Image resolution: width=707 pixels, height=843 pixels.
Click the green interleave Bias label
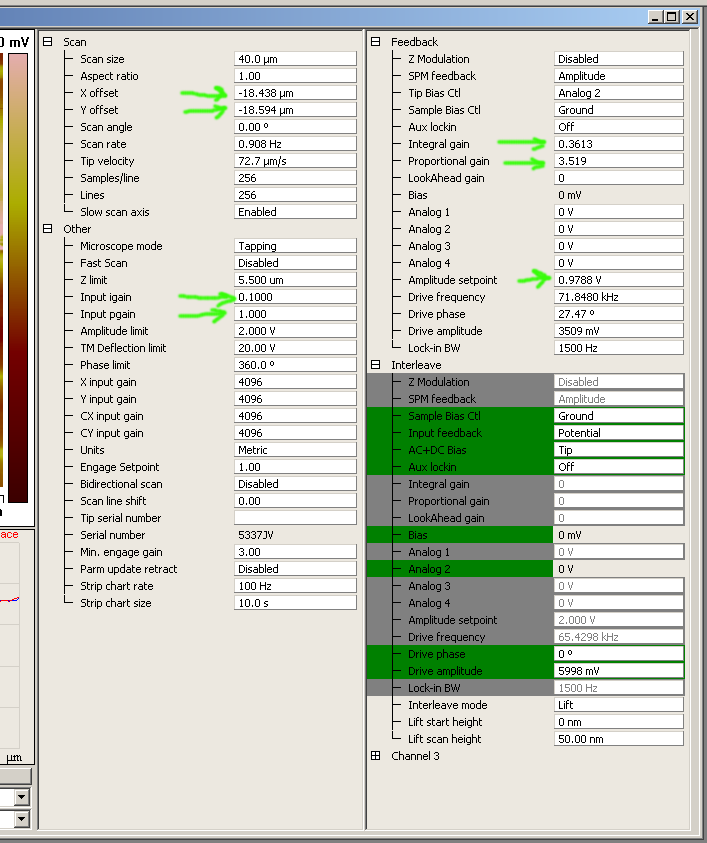418,535
